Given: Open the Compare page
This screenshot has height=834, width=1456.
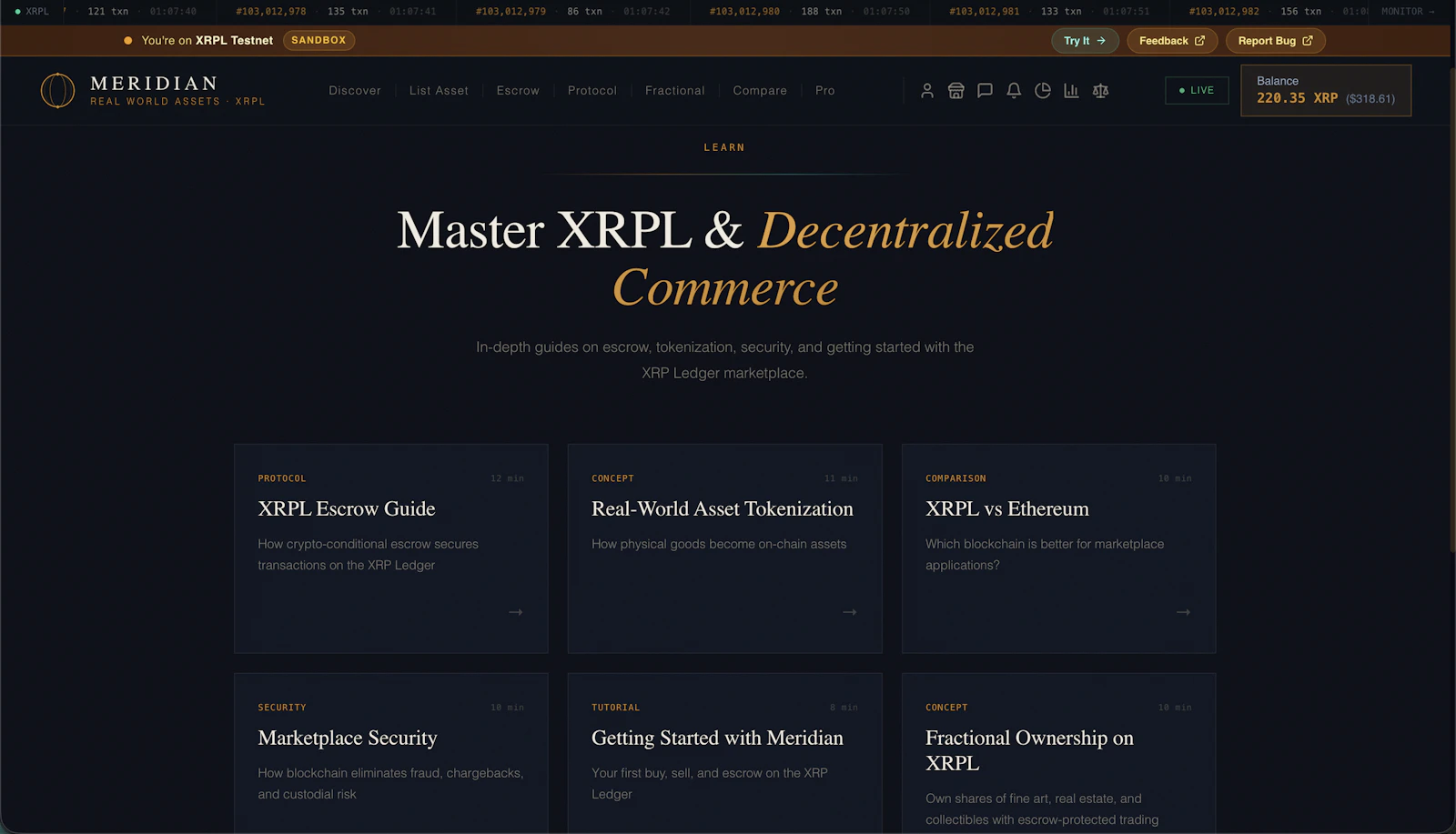Looking at the screenshot, I should (760, 91).
